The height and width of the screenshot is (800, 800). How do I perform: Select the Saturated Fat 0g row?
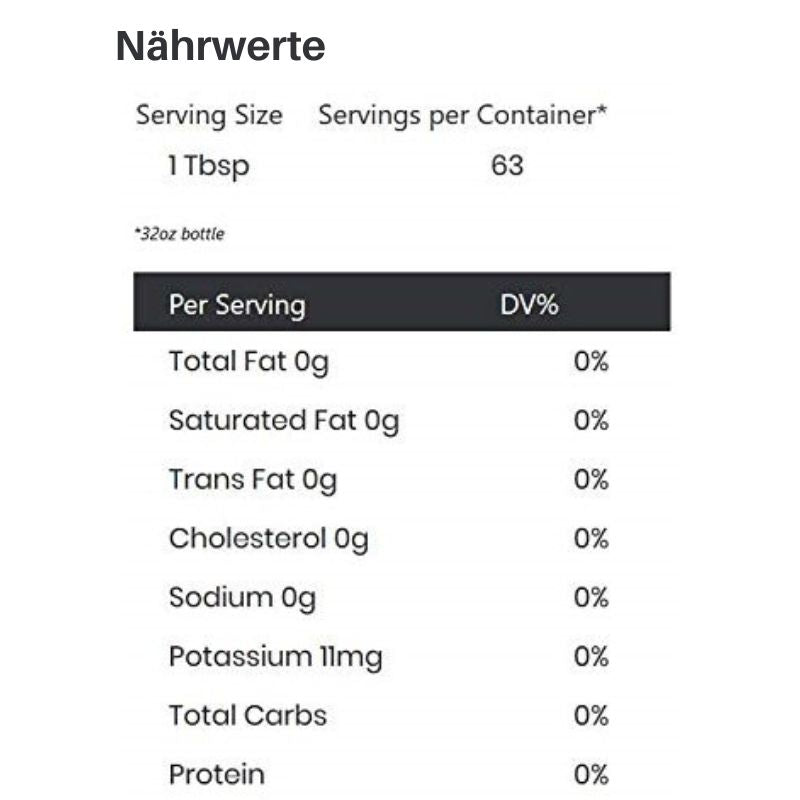(402, 420)
